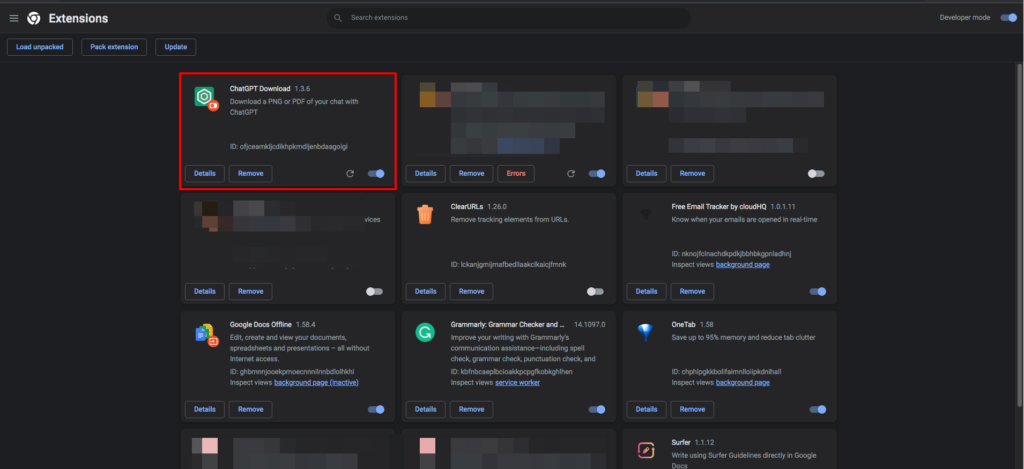The width and height of the screenshot is (1024, 469).
Task: Open Details for Google Docs Offline
Action: (x=204, y=410)
